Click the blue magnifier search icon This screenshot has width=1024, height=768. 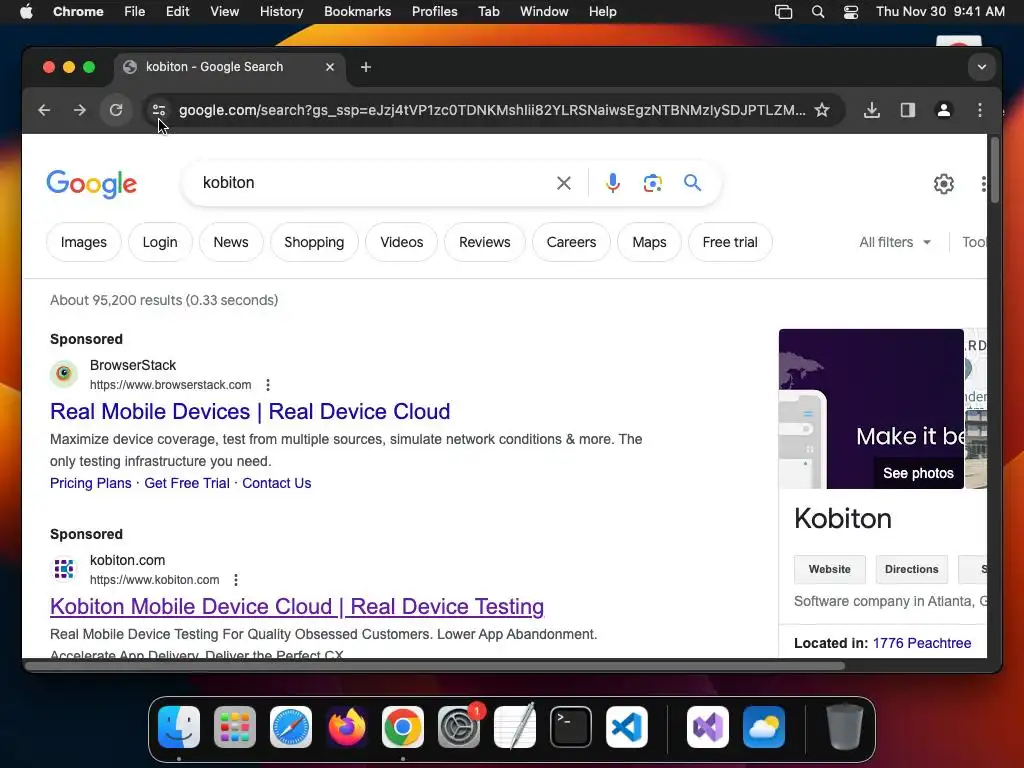692,183
